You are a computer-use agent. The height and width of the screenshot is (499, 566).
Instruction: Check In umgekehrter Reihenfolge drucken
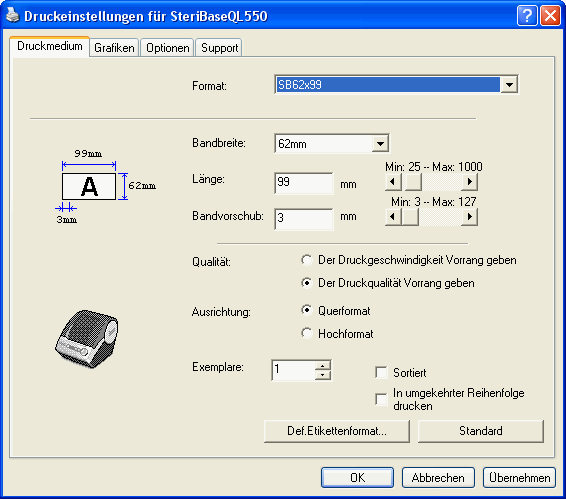[x=382, y=399]
